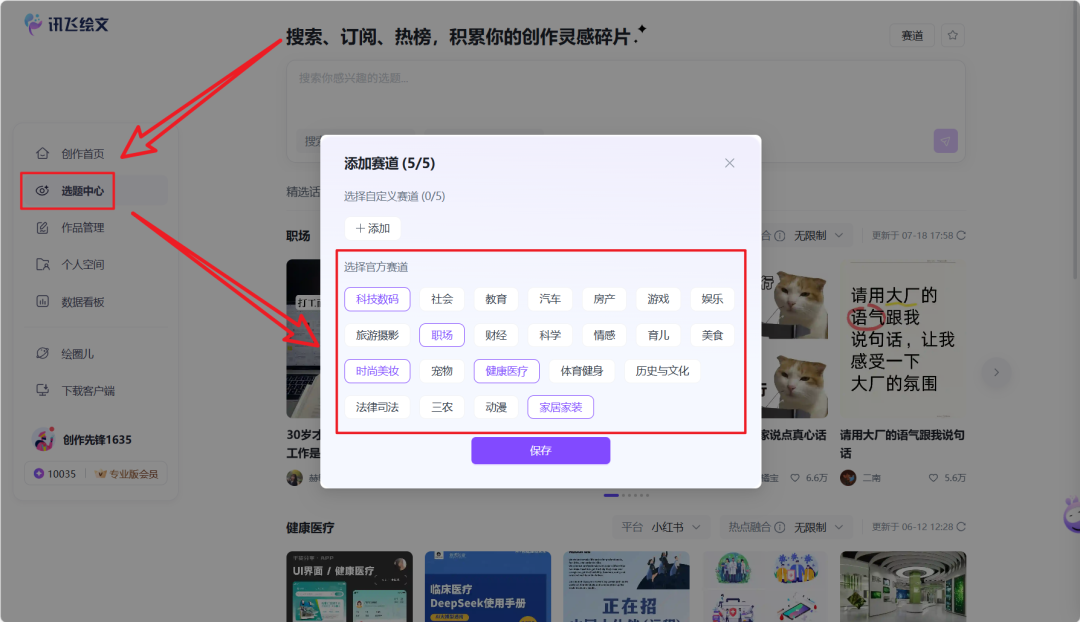Open 平台 小红书 dropdown in 健康医疗 section
Image resolution: width=1080 pixels, height=622 pixels.
[661, 527]
